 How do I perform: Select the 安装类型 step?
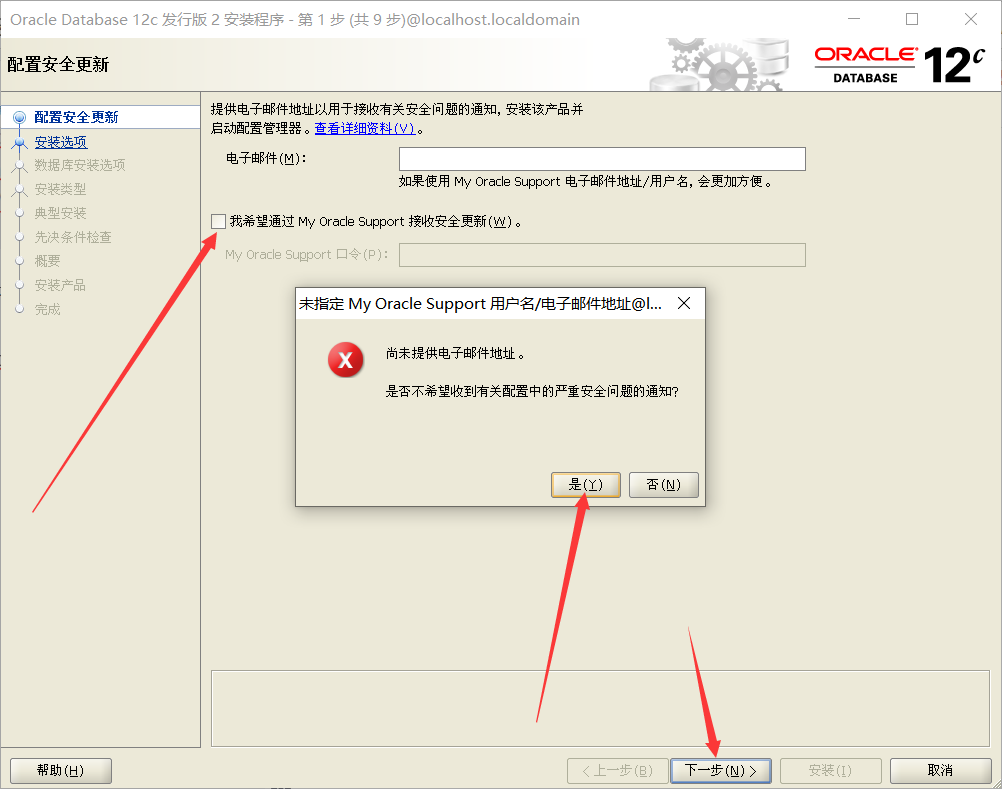pos(60,189)
